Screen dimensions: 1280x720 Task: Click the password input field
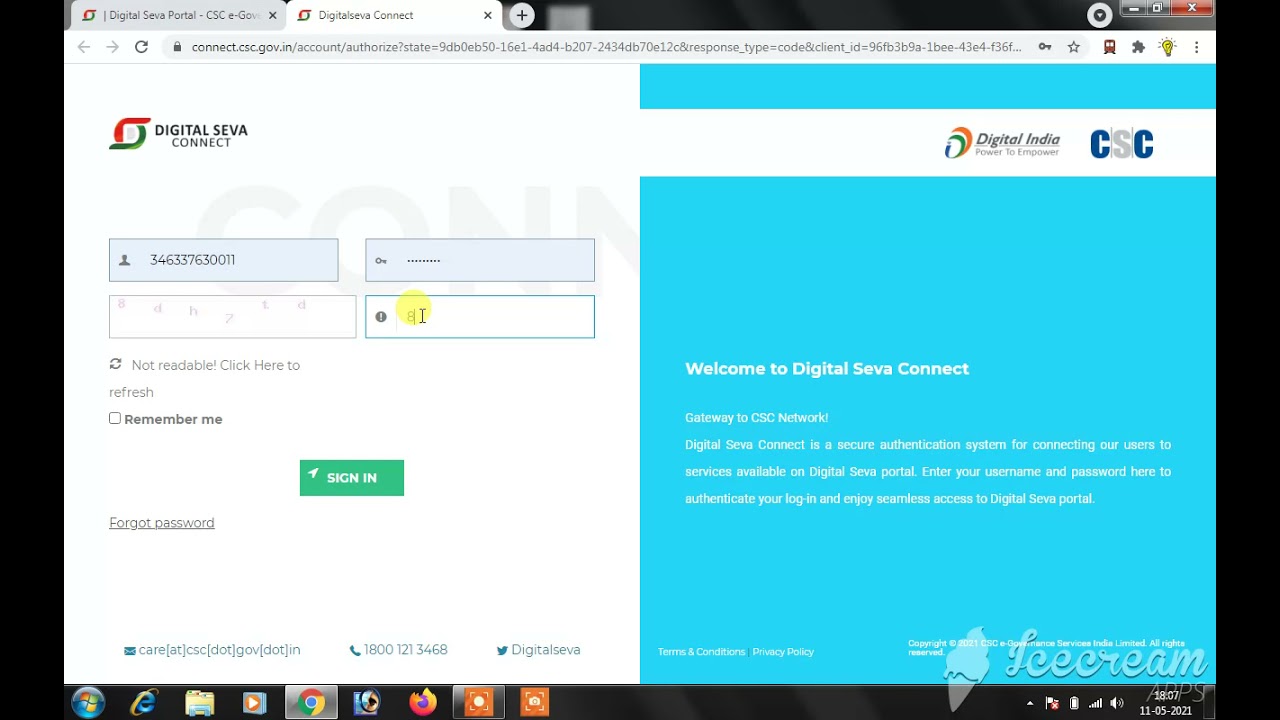point(480,260)
